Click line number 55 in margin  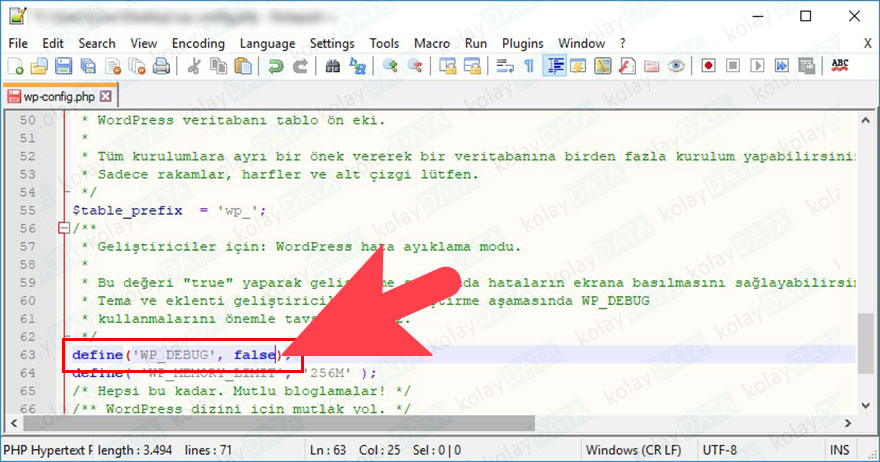tap(28, 211)
